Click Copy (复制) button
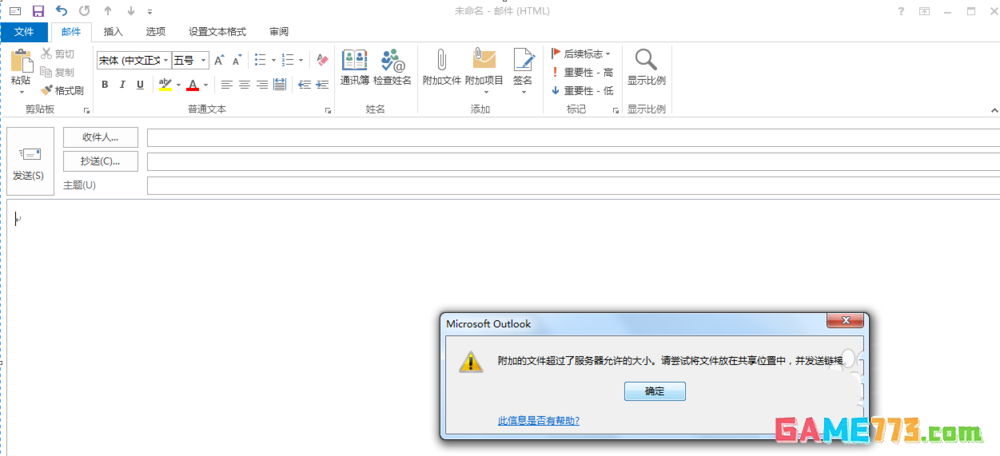The image size is (1000, 456). pyautogui.click(x=57, y=73)
